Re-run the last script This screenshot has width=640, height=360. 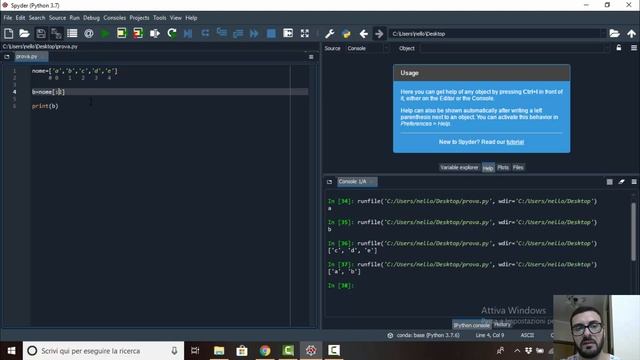pyautogui.click(x=171, y=33)
